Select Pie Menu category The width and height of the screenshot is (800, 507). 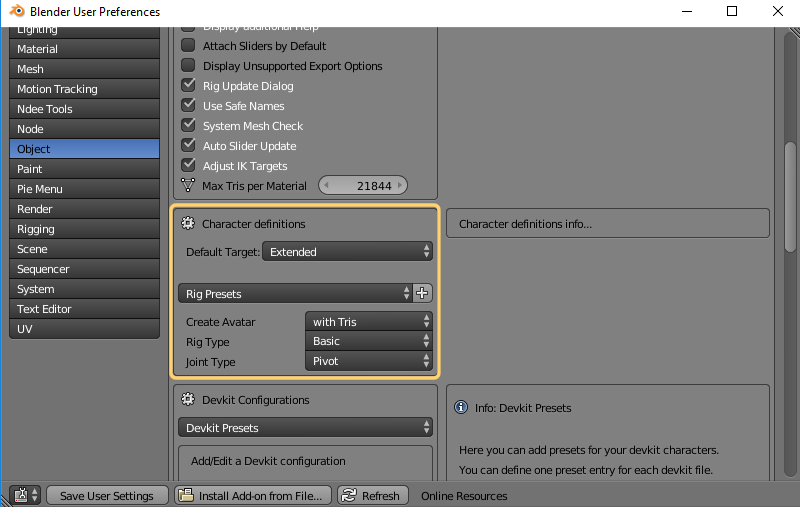point(85,189)
